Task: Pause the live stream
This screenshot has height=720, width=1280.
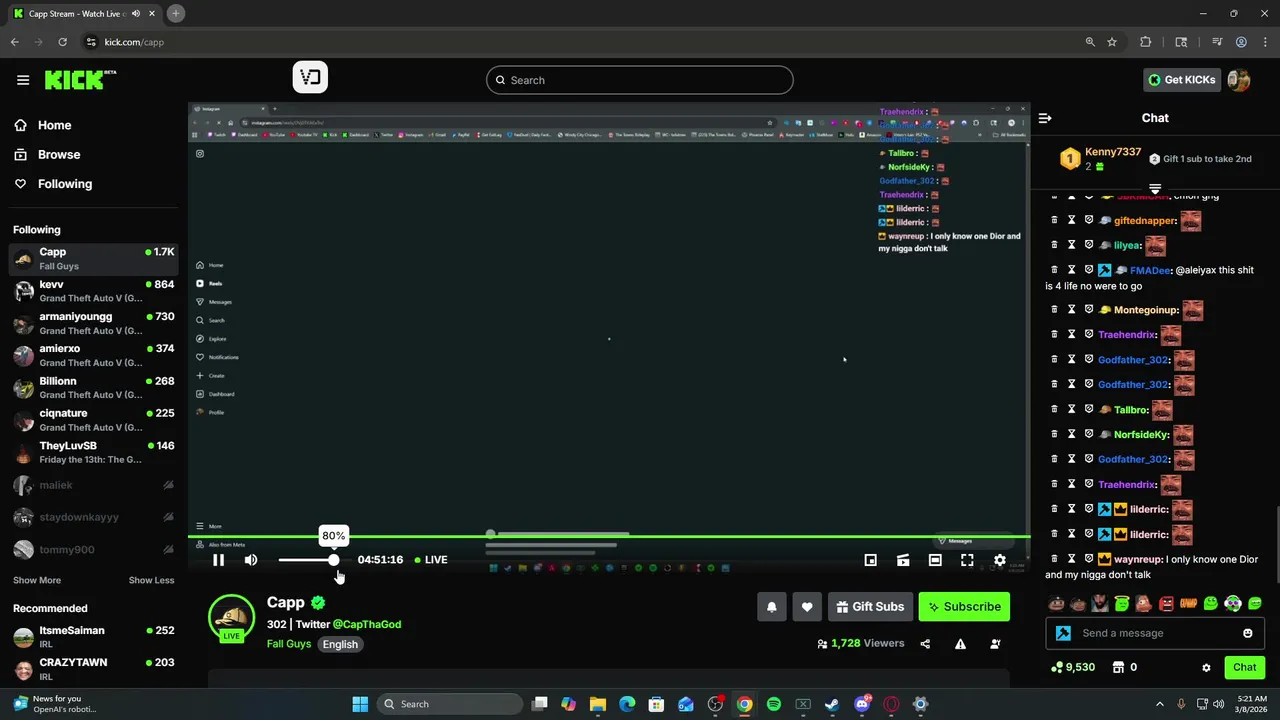Action: (218, 560)
